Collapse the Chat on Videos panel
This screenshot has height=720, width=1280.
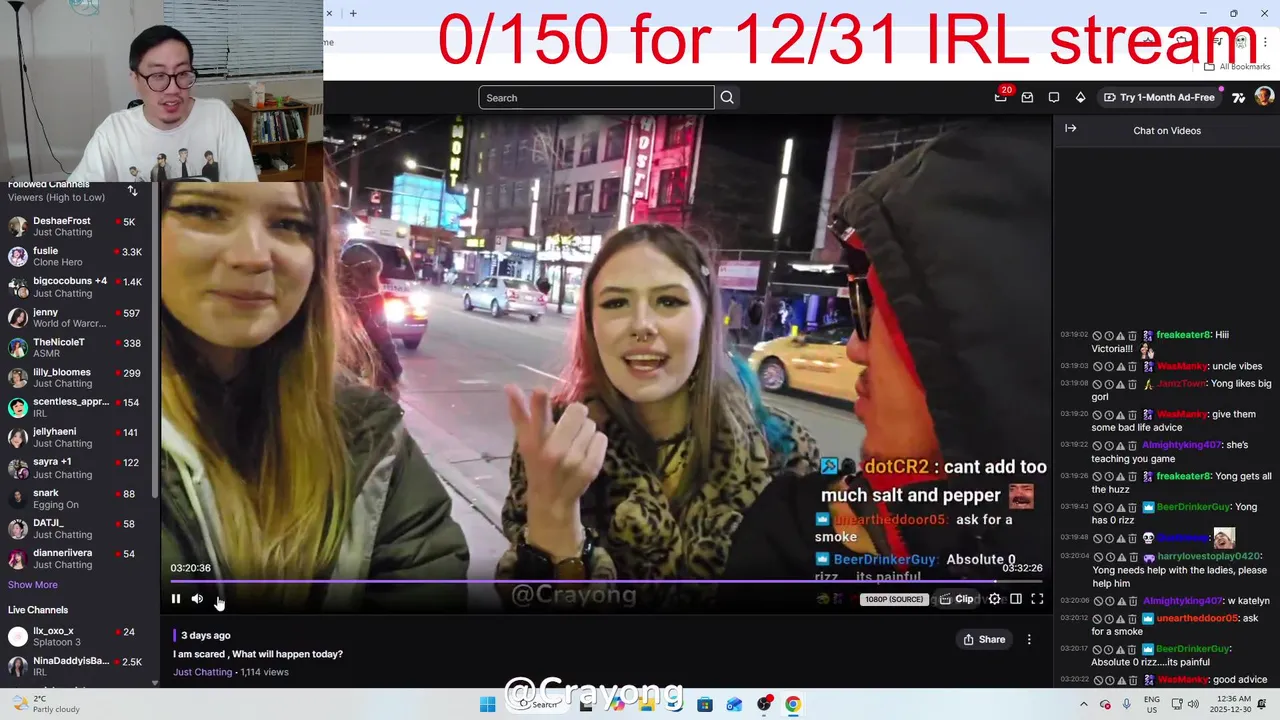click(1070, 129)
